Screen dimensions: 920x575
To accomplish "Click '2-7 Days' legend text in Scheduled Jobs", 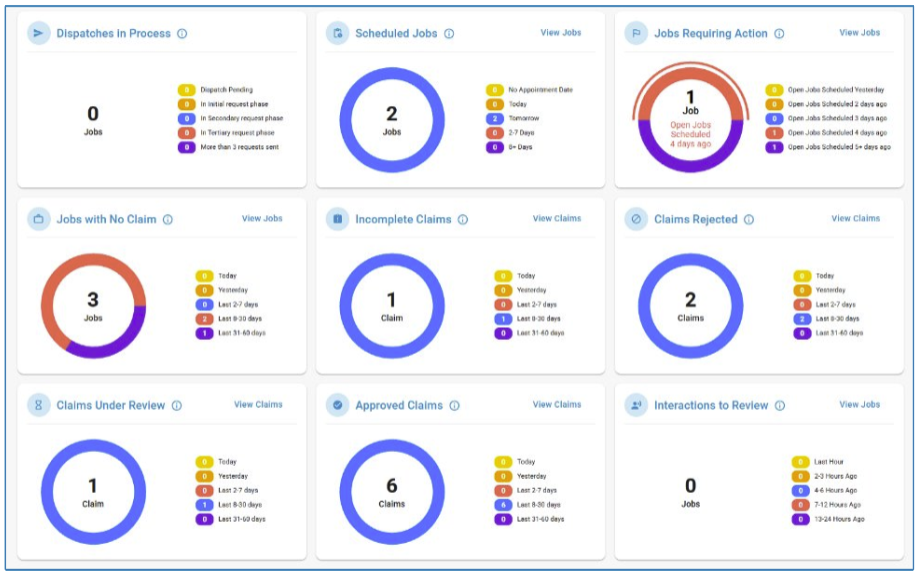I will click(x=521, y=133).
